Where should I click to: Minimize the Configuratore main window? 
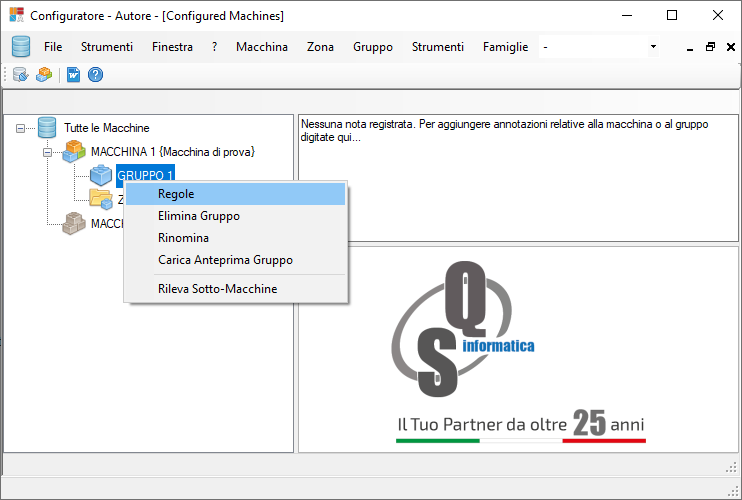click(x=627, y=15)
